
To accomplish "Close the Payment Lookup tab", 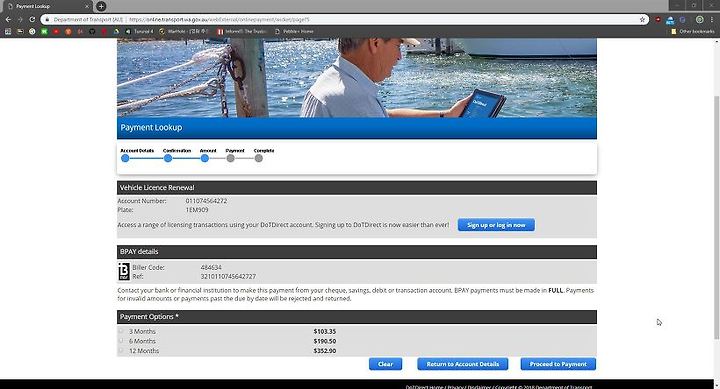I will pyautogui.click(x=87, y=6).
